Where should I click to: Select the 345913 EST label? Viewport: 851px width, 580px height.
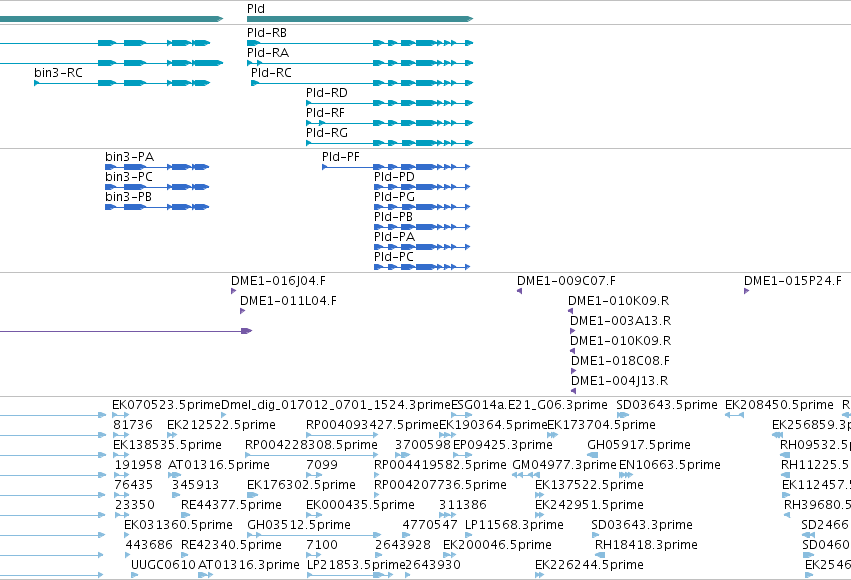click(195, 486)
